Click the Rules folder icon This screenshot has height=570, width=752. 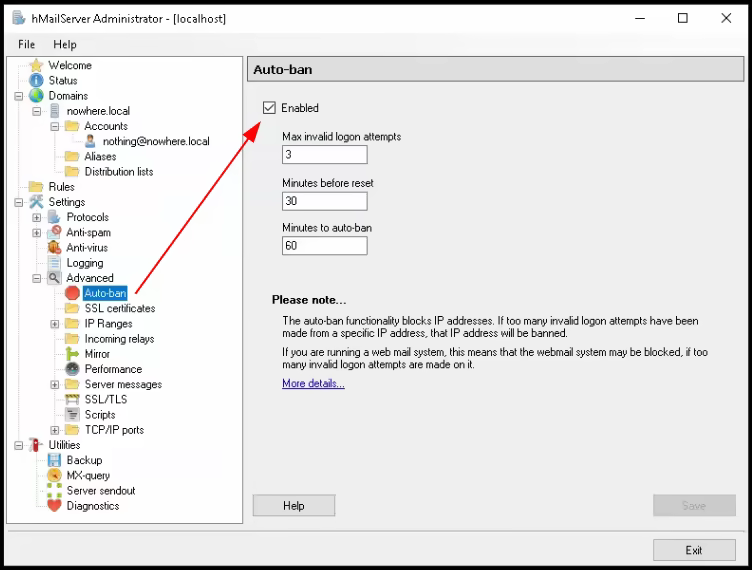click(x=36, y=186)
